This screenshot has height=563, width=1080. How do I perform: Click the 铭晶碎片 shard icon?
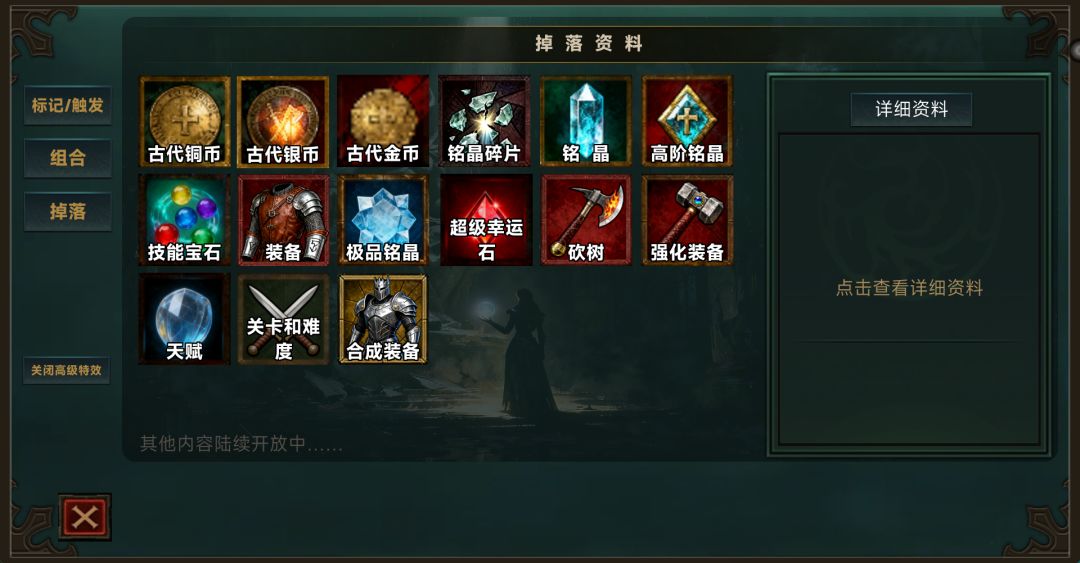click(x=484, y=121)
